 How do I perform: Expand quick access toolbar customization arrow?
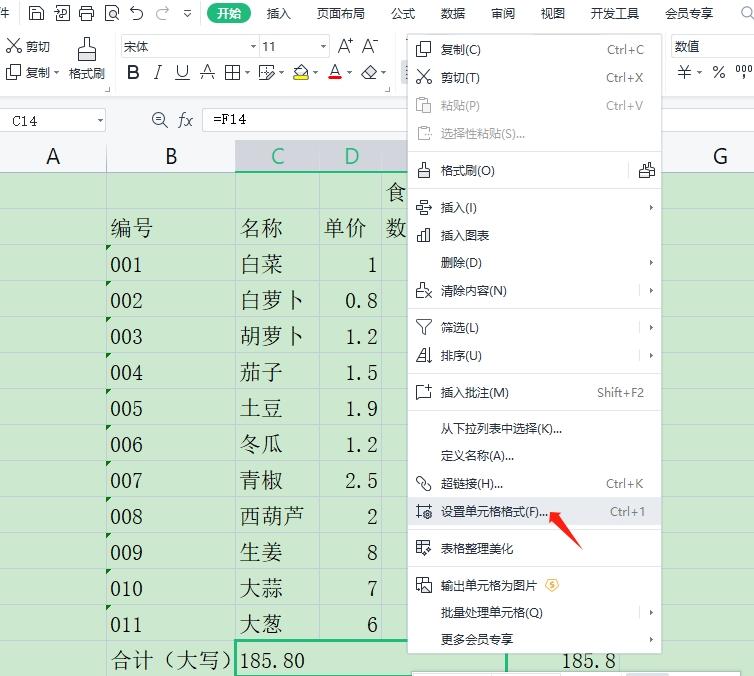click(188, 13)
